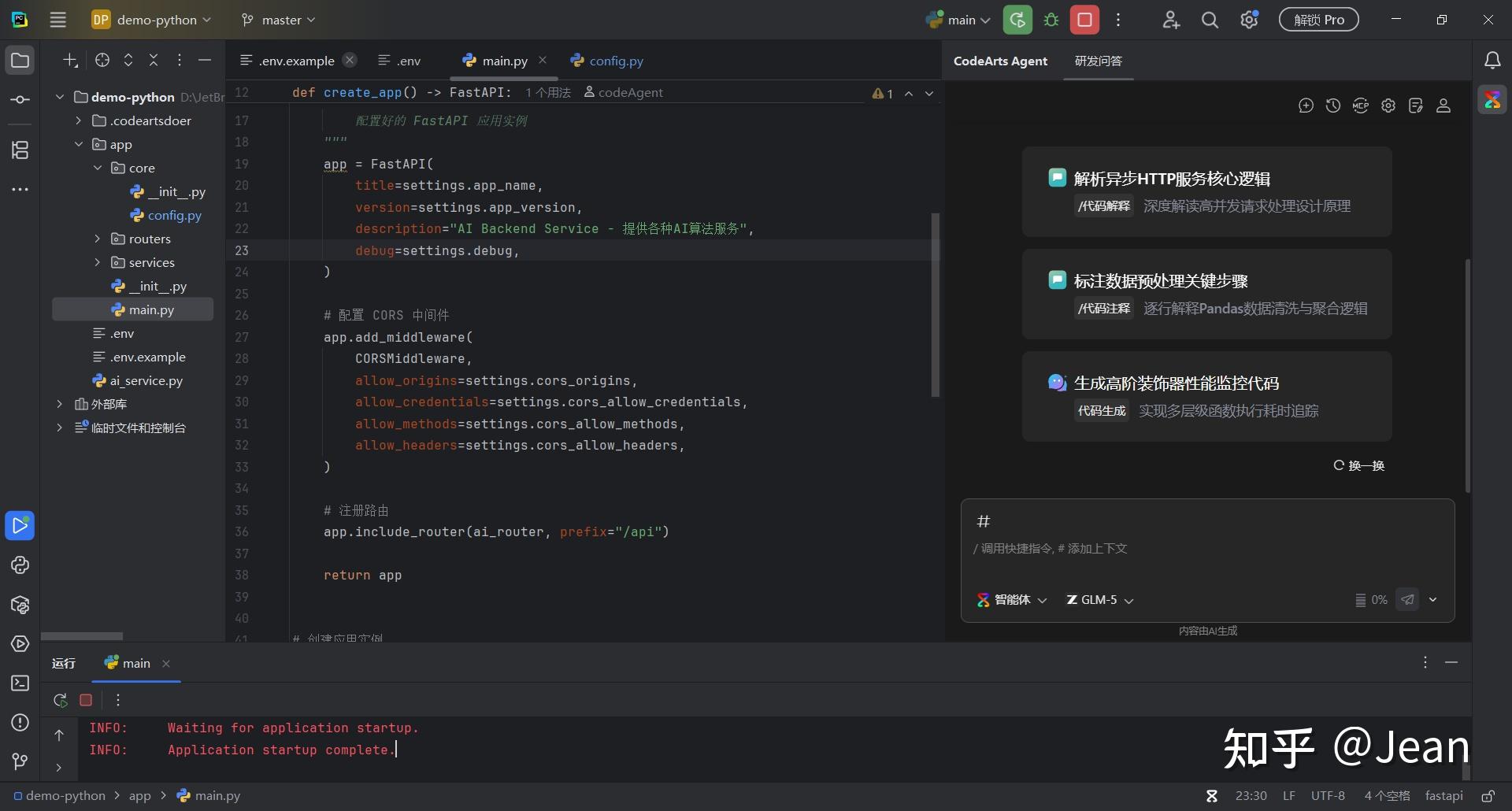Switch to the config.py editor tab
The image size is (1512, 811).
607,61
